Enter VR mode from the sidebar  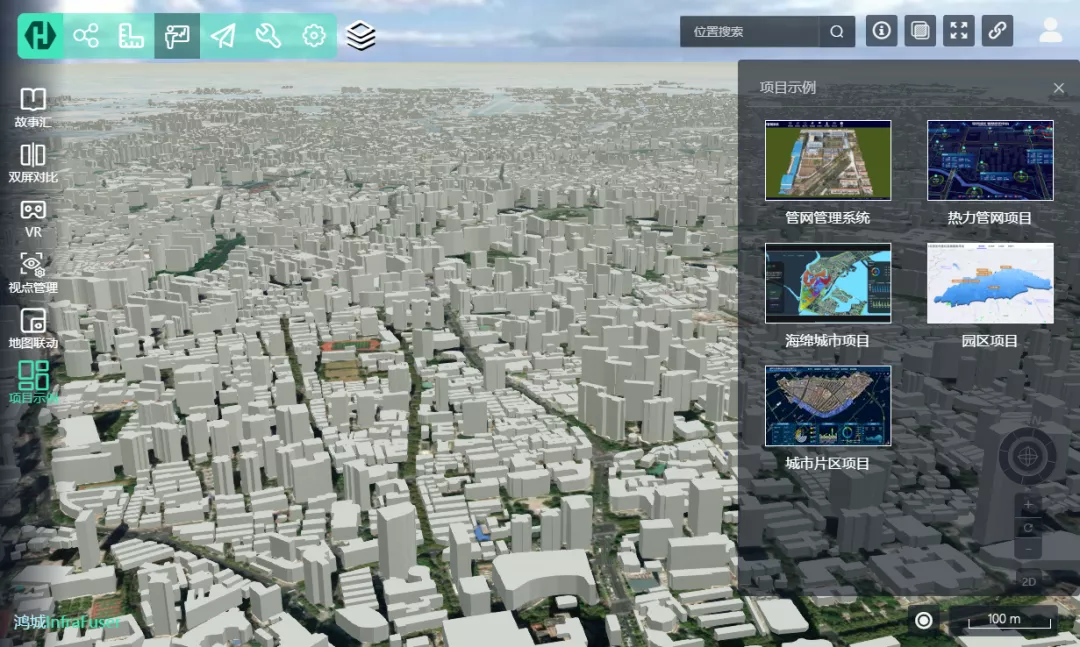pyautogui.click(x=33, y=218)
